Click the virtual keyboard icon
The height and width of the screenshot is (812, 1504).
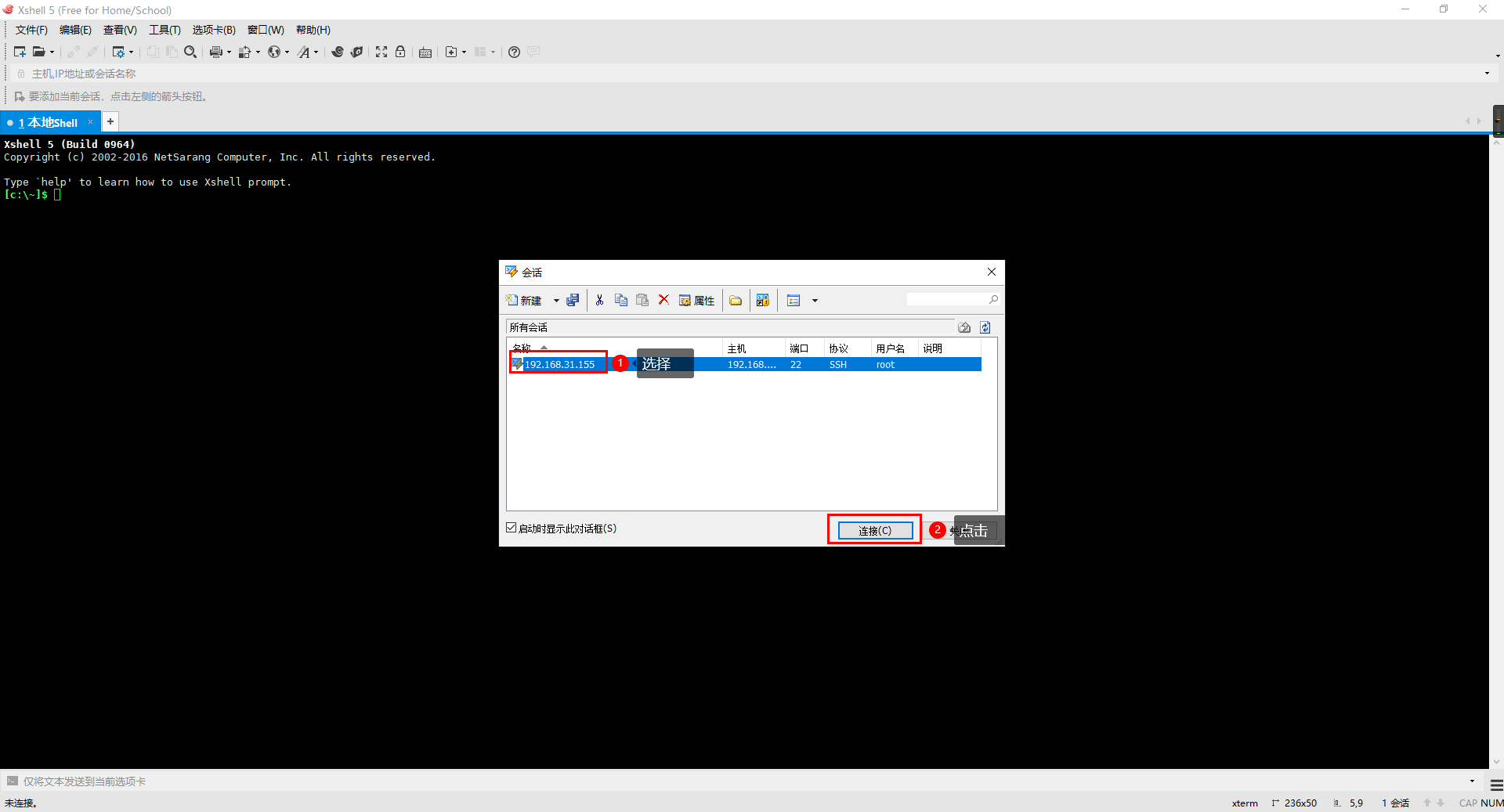[x=425, y=52]
